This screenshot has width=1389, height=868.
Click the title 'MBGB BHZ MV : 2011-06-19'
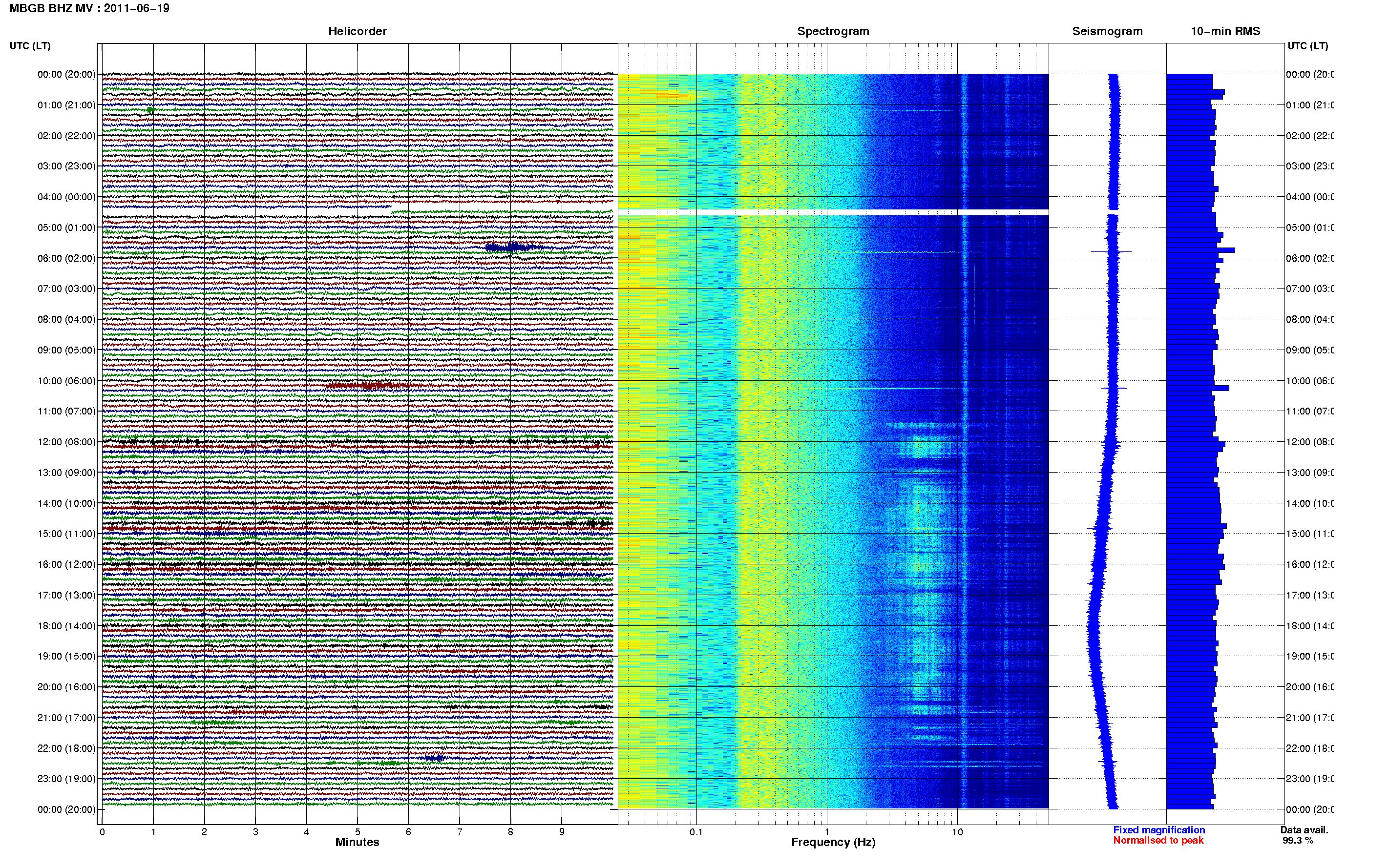[89, 9]
